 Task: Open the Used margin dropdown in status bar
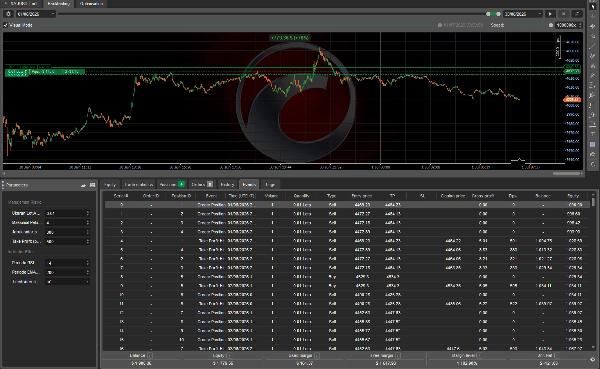[316, 356]
